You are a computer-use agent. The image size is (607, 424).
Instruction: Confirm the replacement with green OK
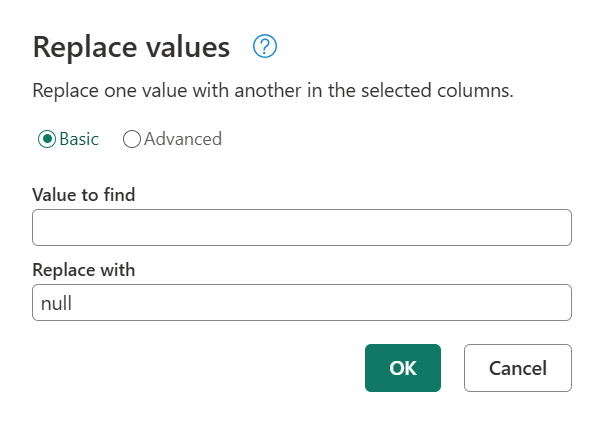[402, 368]
